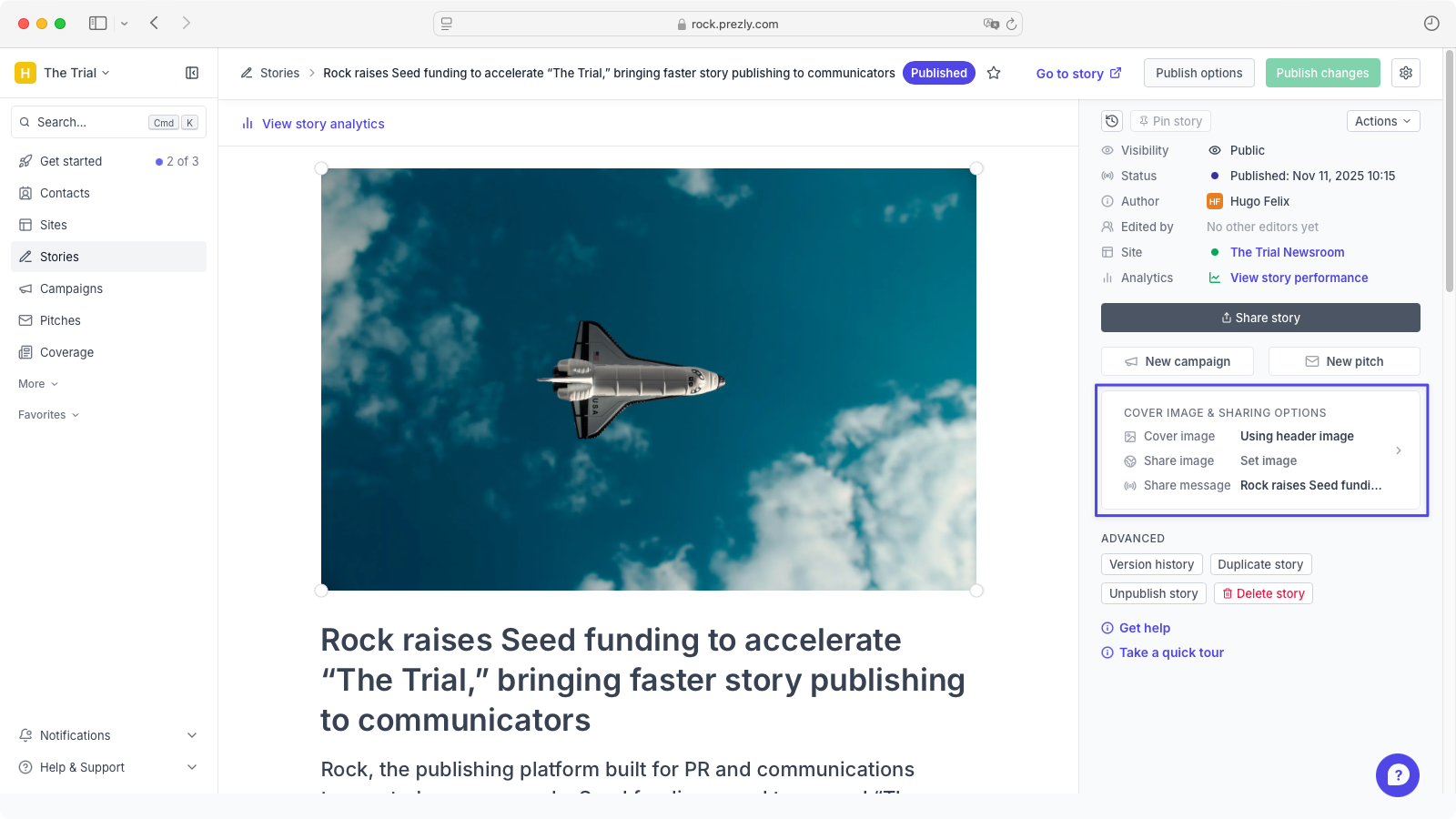Open the help chat bubble
The height and width of the screenshot is (819, 1456).
[1398, 775]
